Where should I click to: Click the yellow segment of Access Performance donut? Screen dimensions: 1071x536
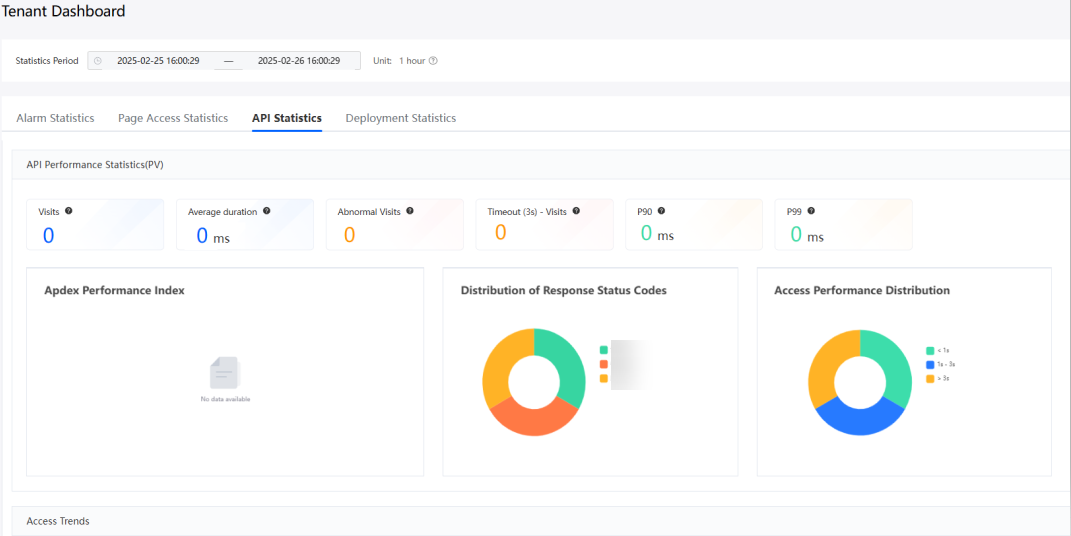click(823, 363)
